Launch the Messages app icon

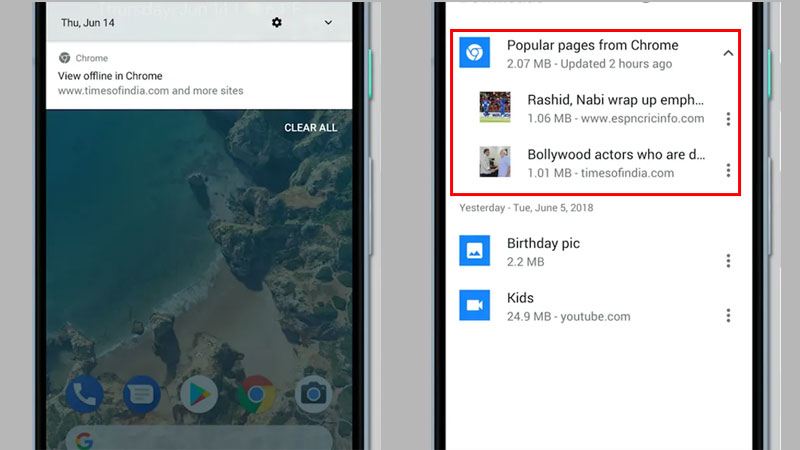coord(142,394)
